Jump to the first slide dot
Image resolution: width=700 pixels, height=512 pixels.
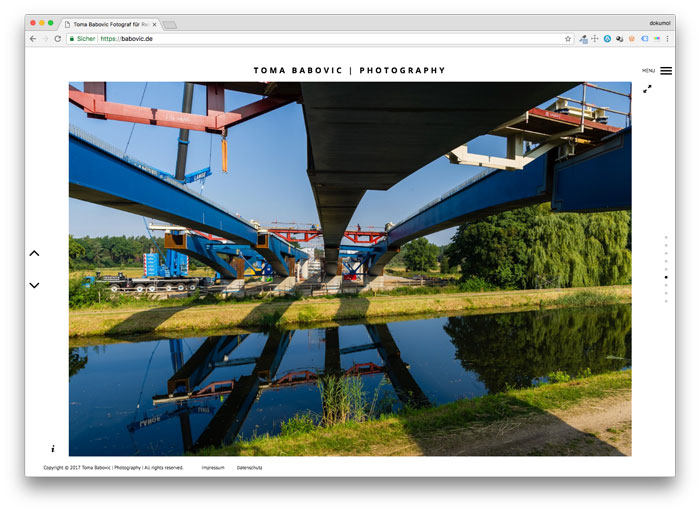[x=666, y=237]
